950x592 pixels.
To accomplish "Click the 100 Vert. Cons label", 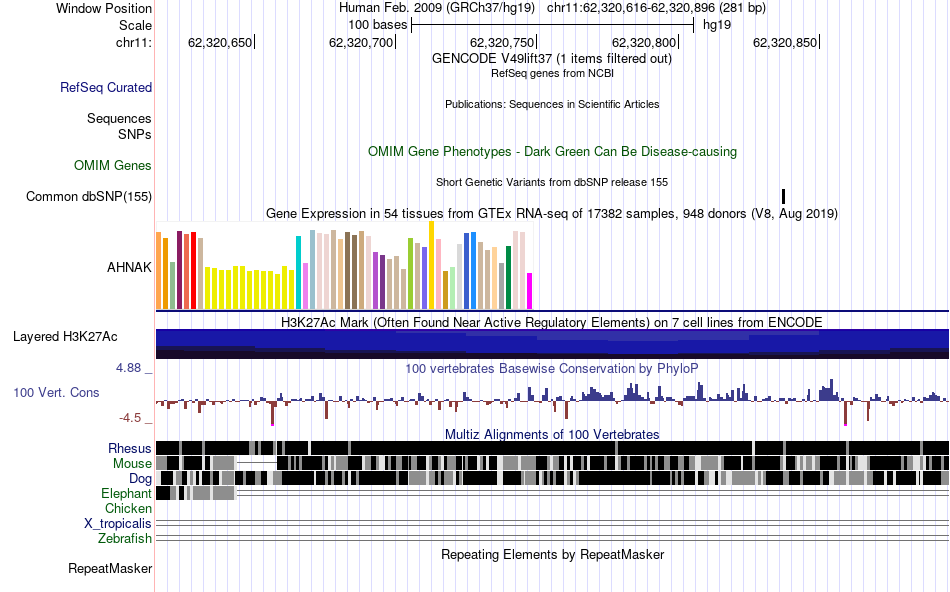I will (56, 393).
